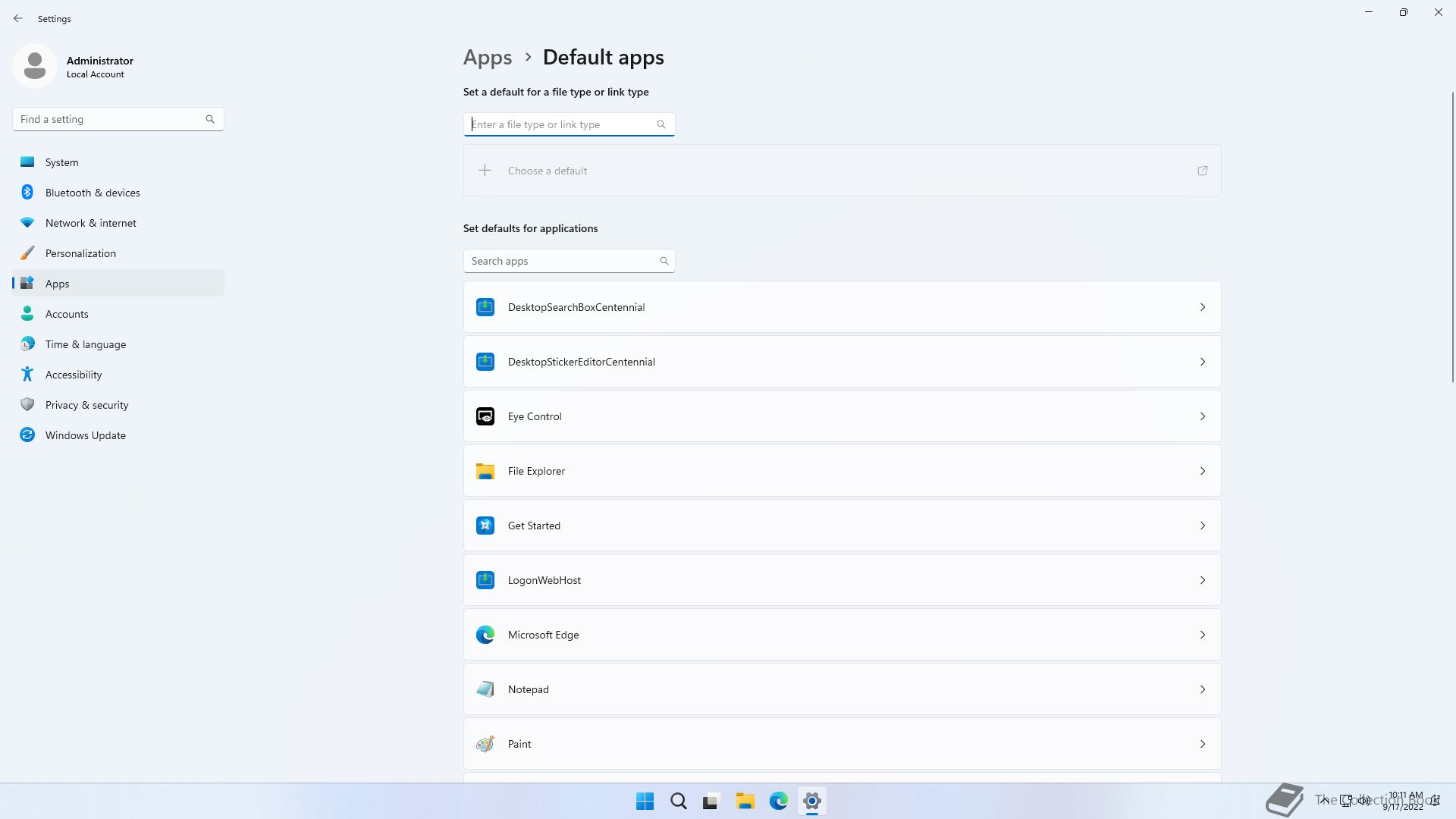Viewport: 1456px width, 819px height.
Task: Open the DesktopStickerEditorCentennial app entry
Action: (x=843, y=362)
